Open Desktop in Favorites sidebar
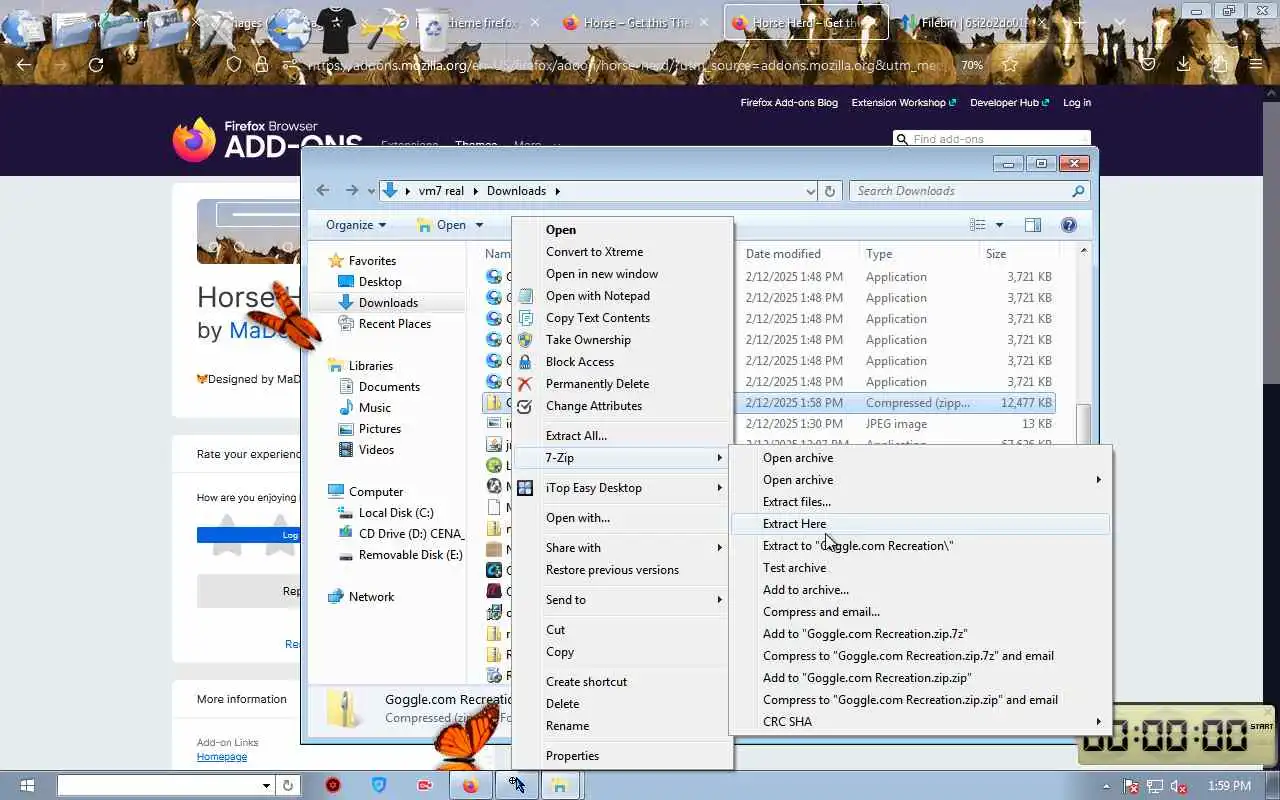 tap(380, 282)
